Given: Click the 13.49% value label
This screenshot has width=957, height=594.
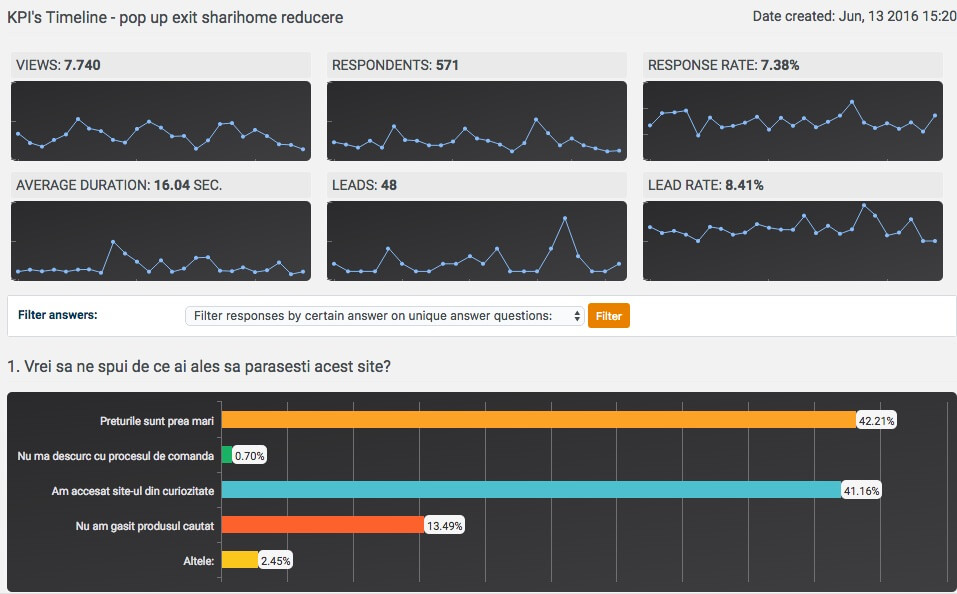Looking at the screenshot, I should pos(444,526).
